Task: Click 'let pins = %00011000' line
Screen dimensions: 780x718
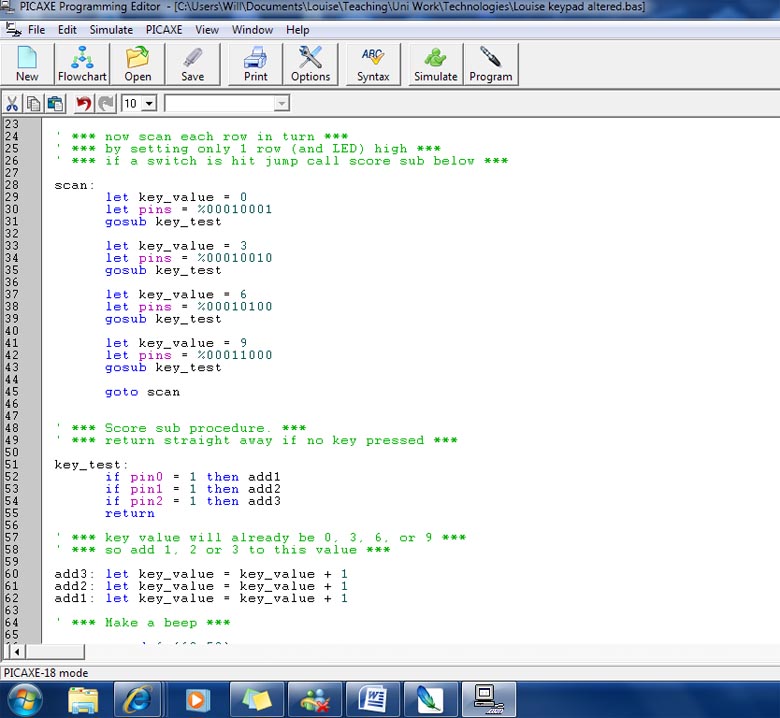Action: point(189,355)
